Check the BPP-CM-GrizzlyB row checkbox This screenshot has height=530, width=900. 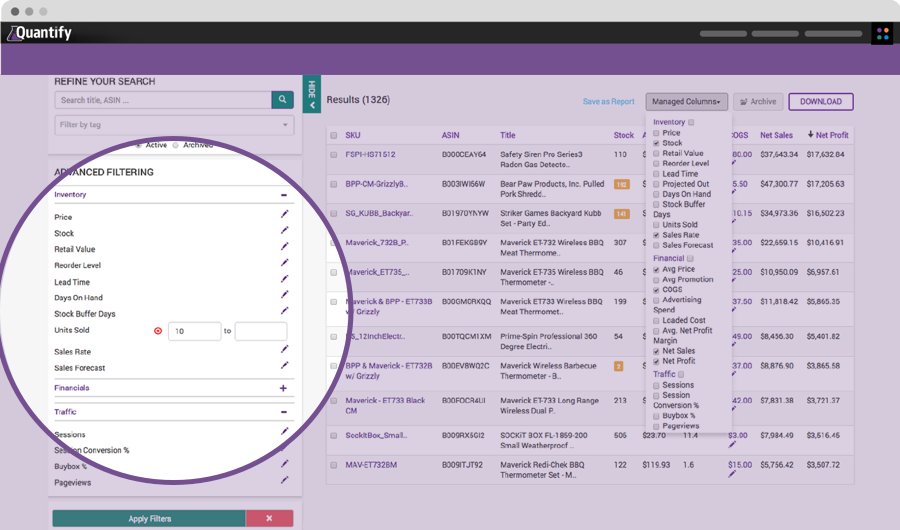(333, 184)
